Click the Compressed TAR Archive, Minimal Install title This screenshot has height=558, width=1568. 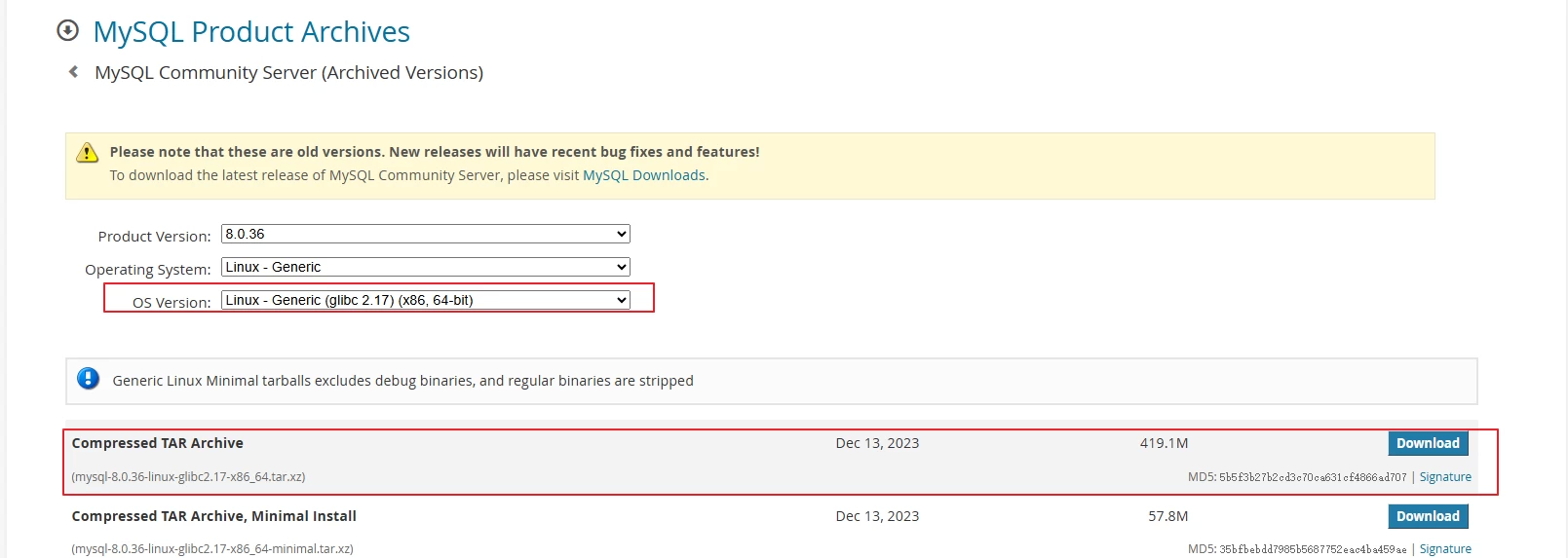pos(213,516)
